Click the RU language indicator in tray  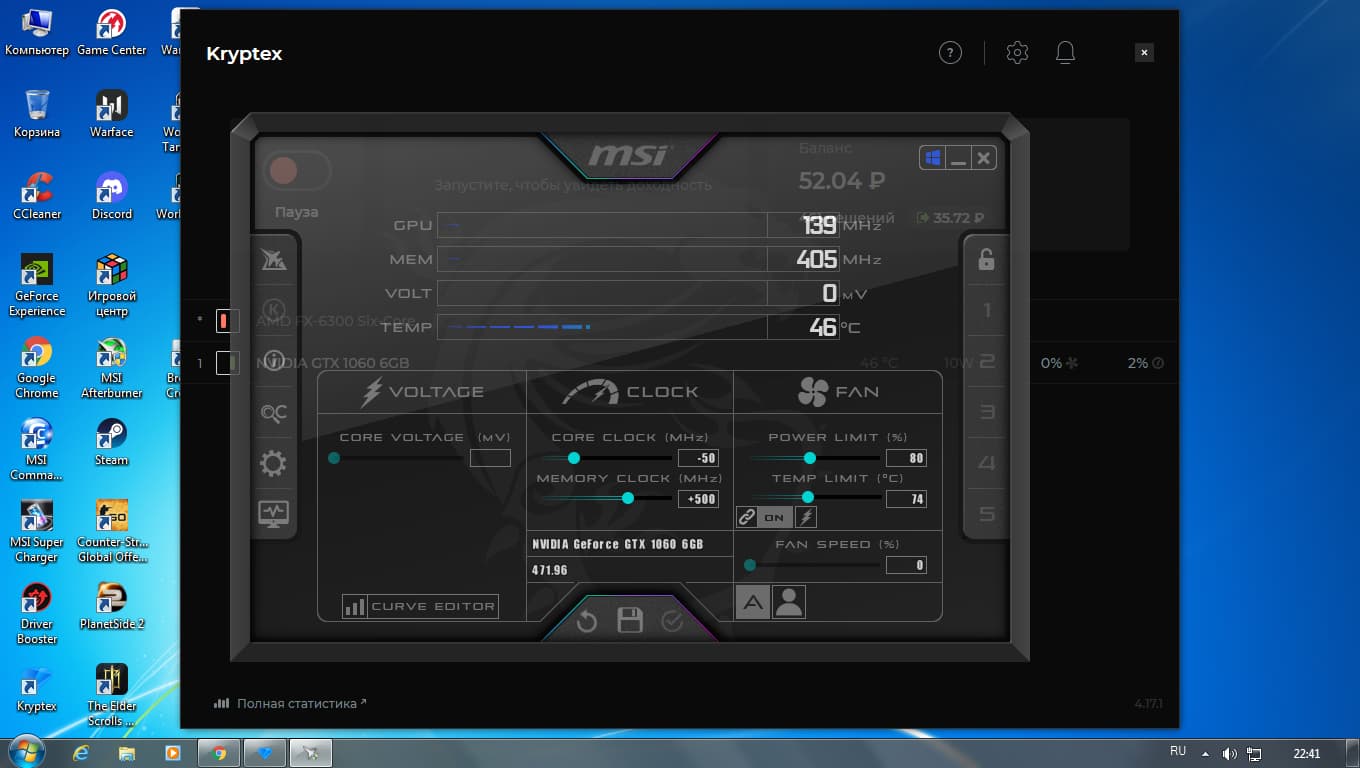(1178, 751)
